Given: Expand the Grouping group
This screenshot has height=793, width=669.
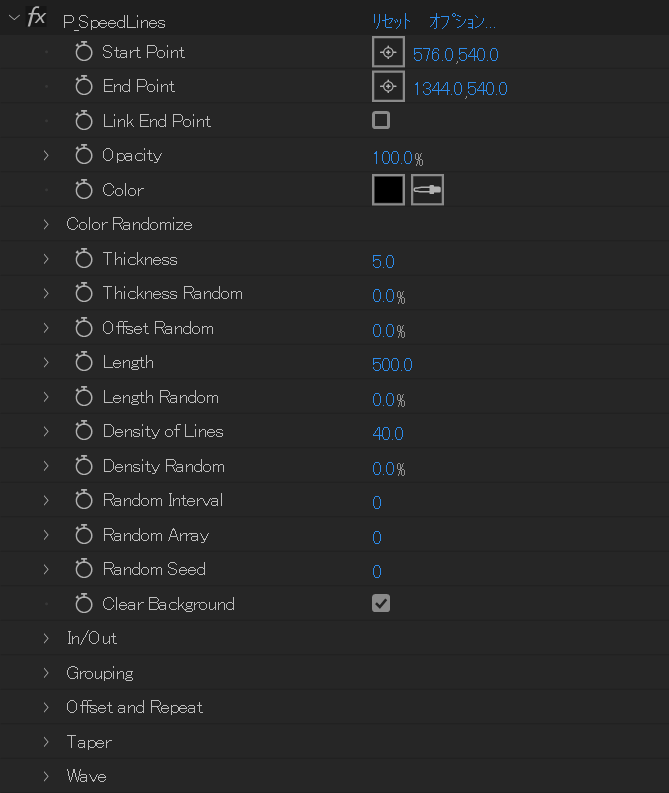Looking at the screenshot, I should click(46, 673).
